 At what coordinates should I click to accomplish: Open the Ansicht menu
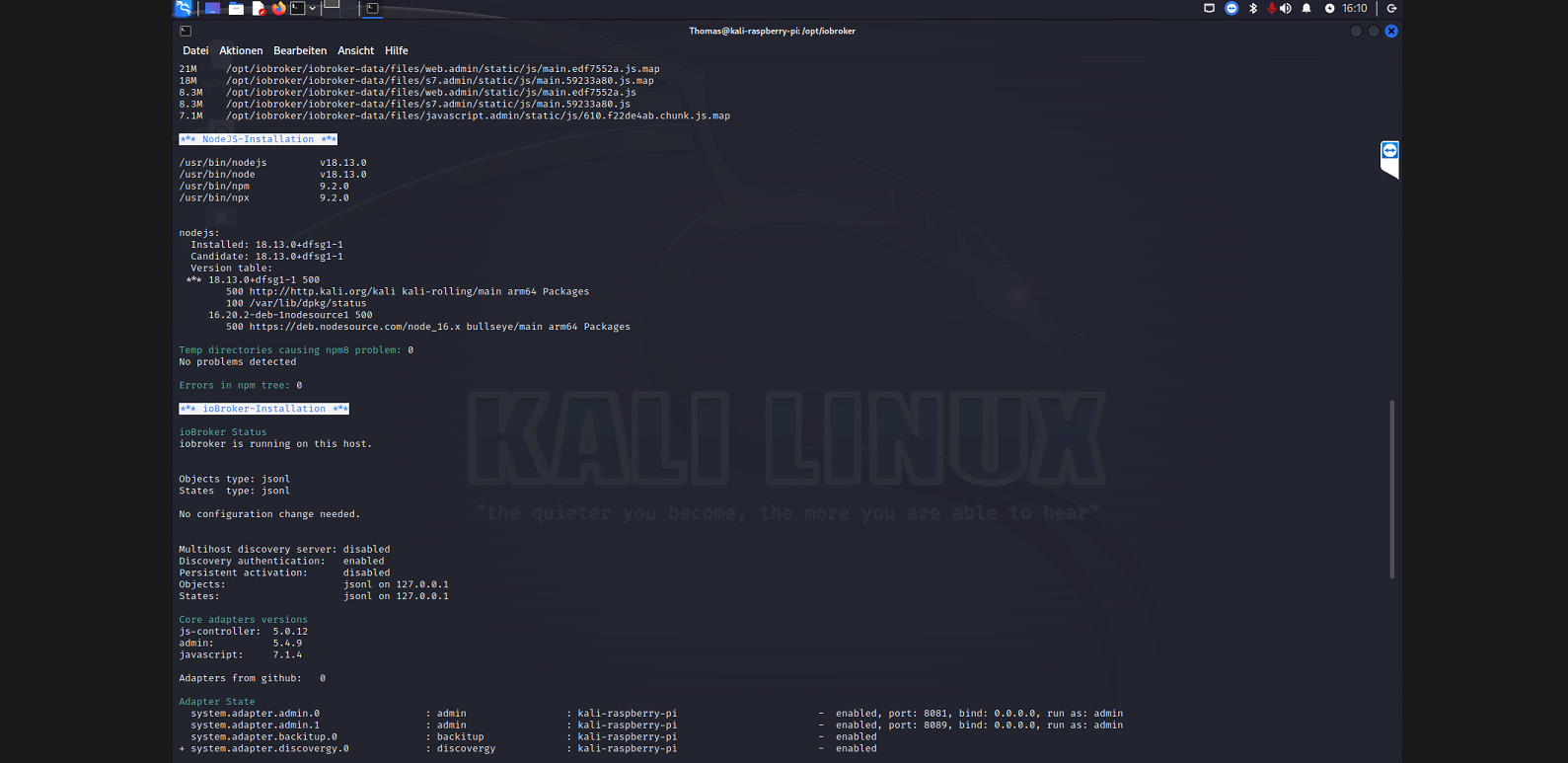(x=355, y=50)
